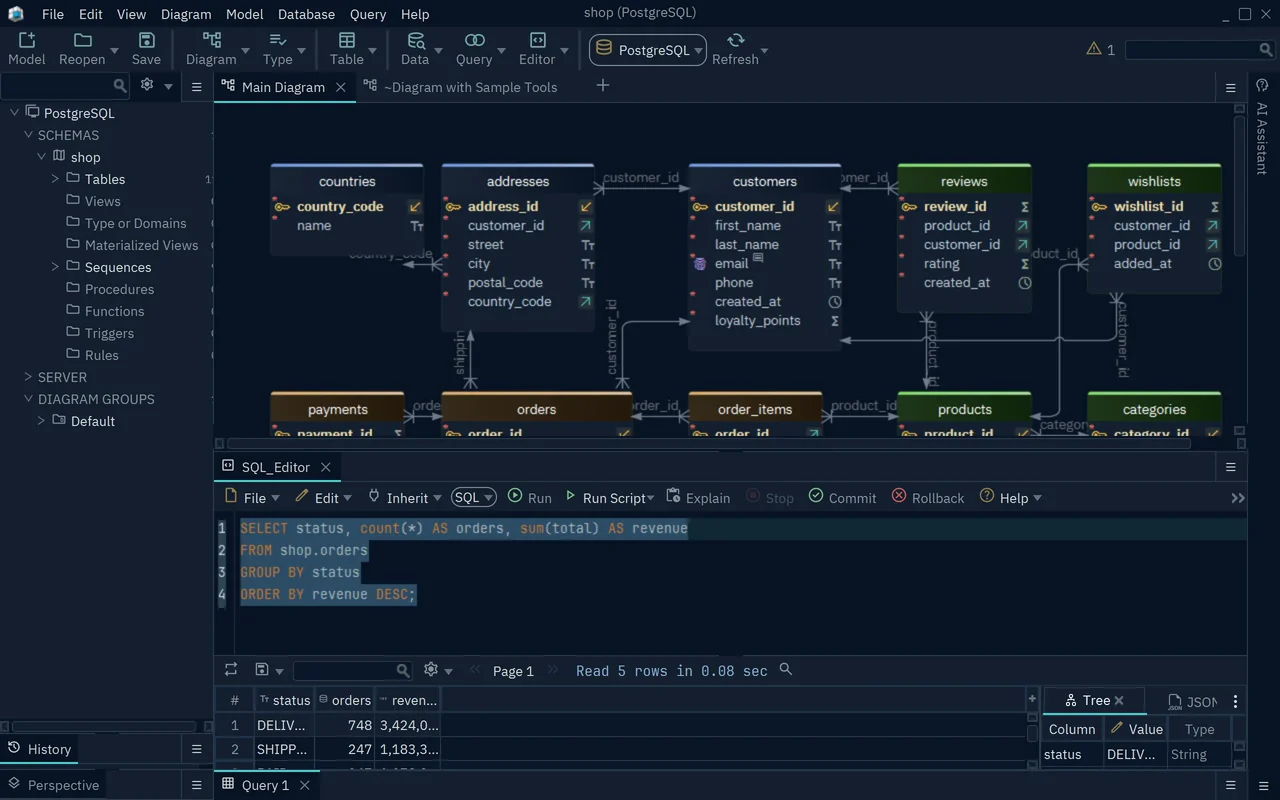Click the Inherit button in the SQL editor
The image size is (1280, 800).
pos(398,497)
